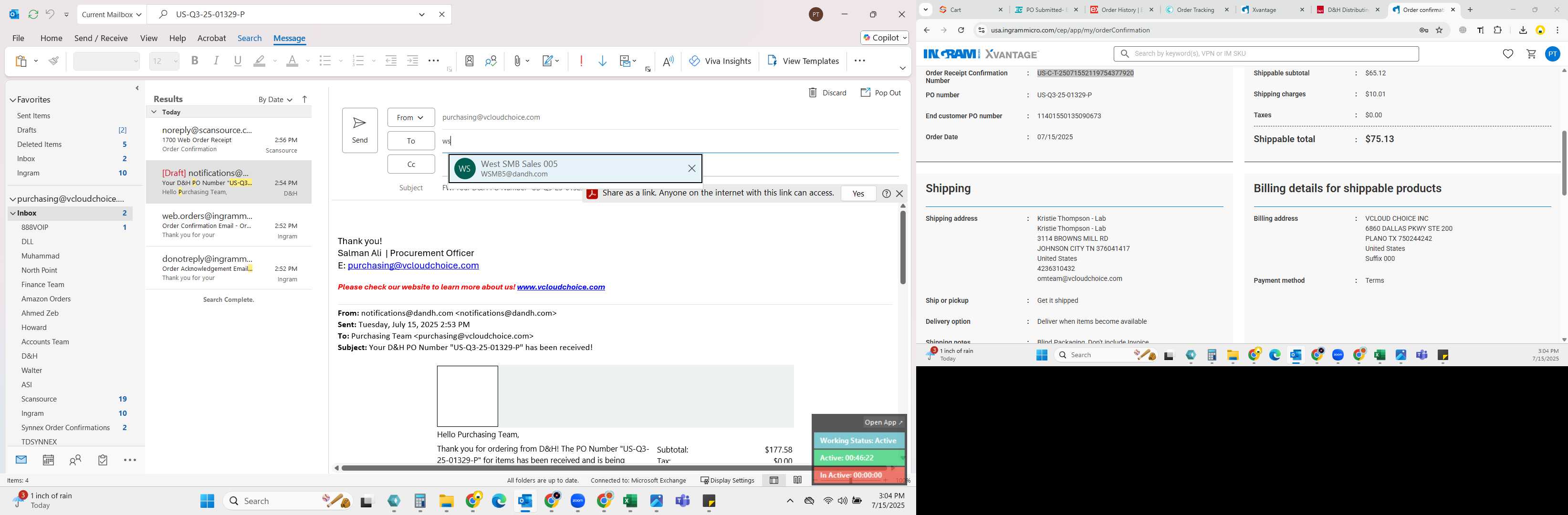The image size is (1568, 515).
Task: Switch to the Send / Receive tab
Action: point(101,38)
